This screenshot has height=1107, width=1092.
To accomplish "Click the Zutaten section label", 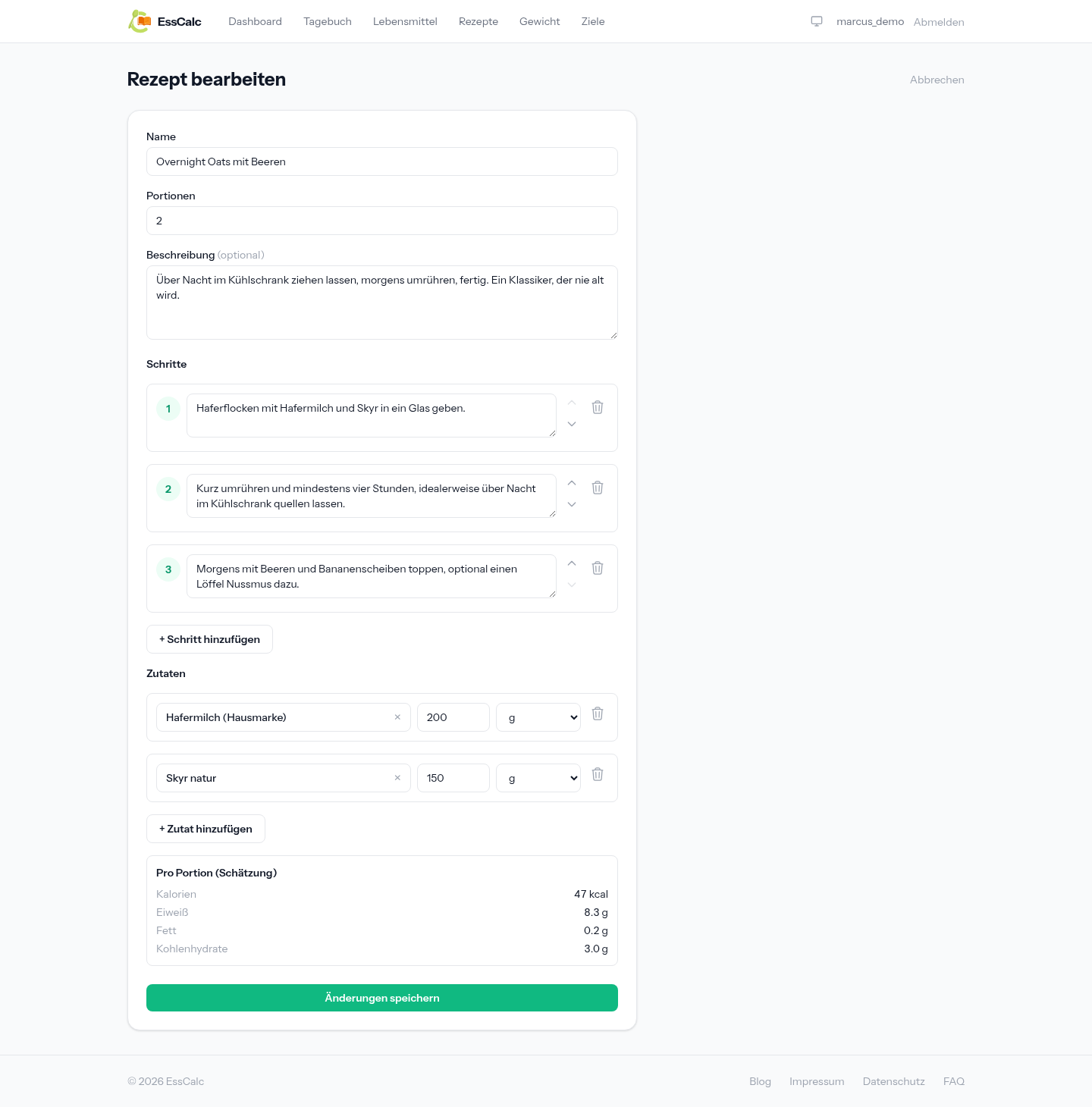I will 166,673.
